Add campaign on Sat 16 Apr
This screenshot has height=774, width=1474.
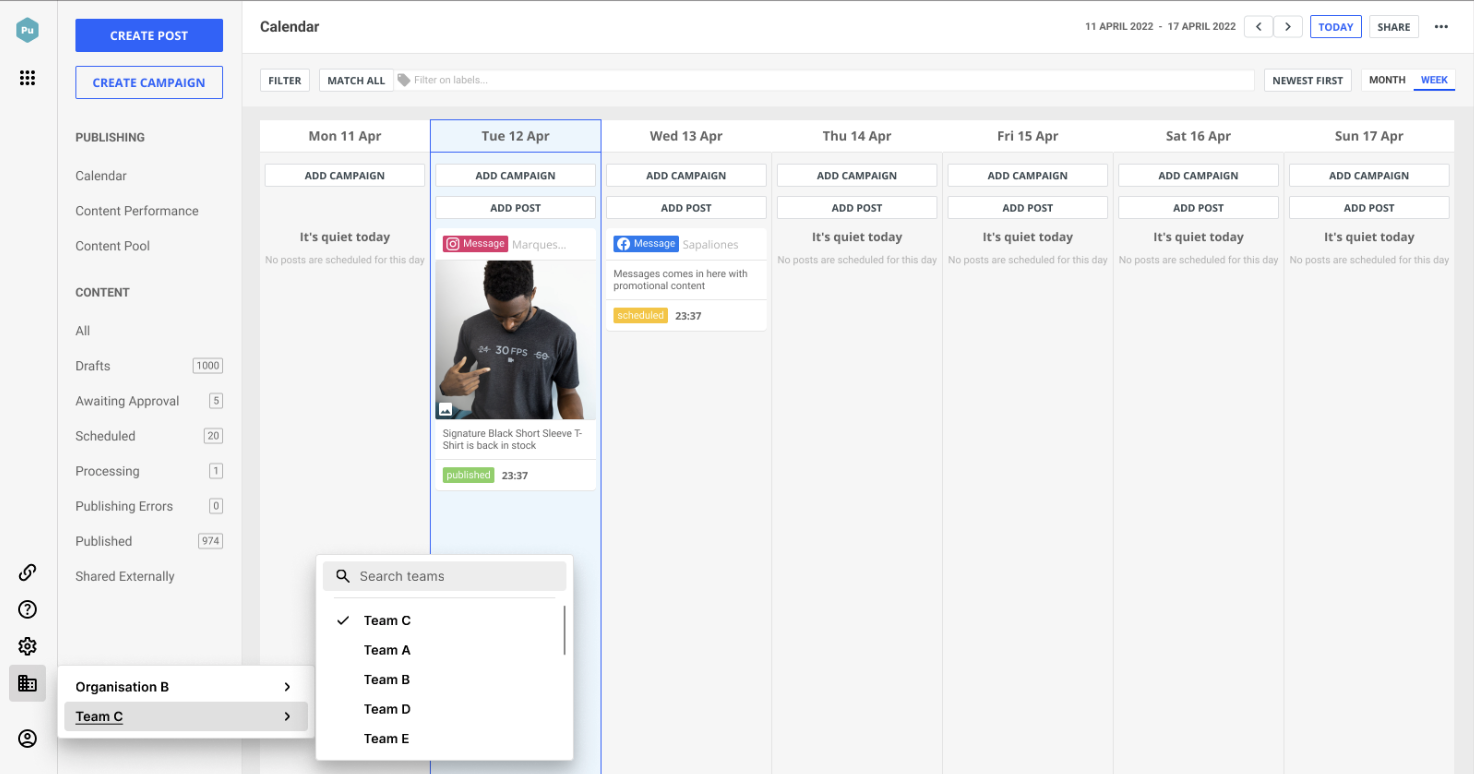pos(1198,175)
